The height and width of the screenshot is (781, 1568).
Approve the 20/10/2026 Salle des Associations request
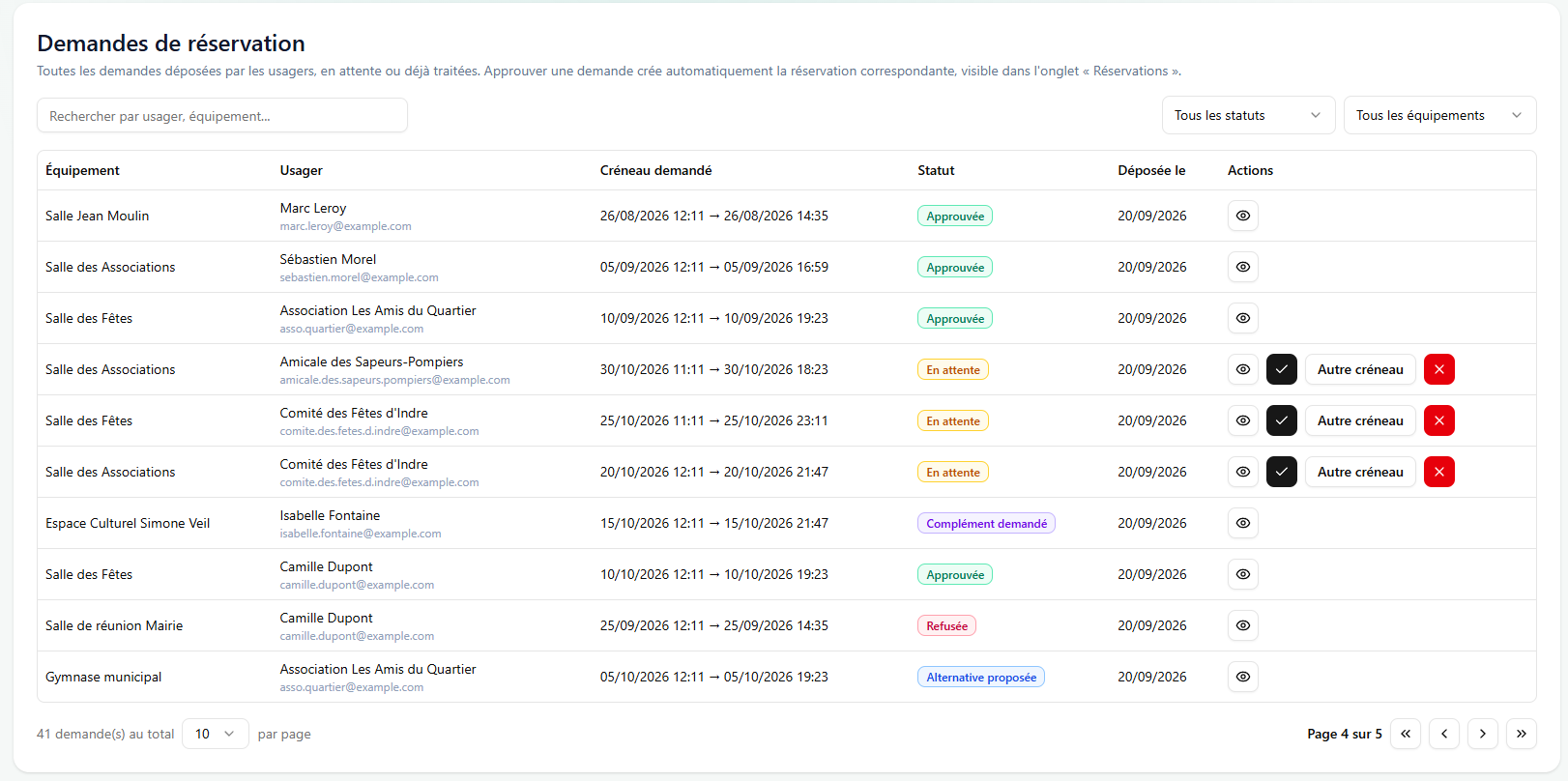coord(1282,472)
